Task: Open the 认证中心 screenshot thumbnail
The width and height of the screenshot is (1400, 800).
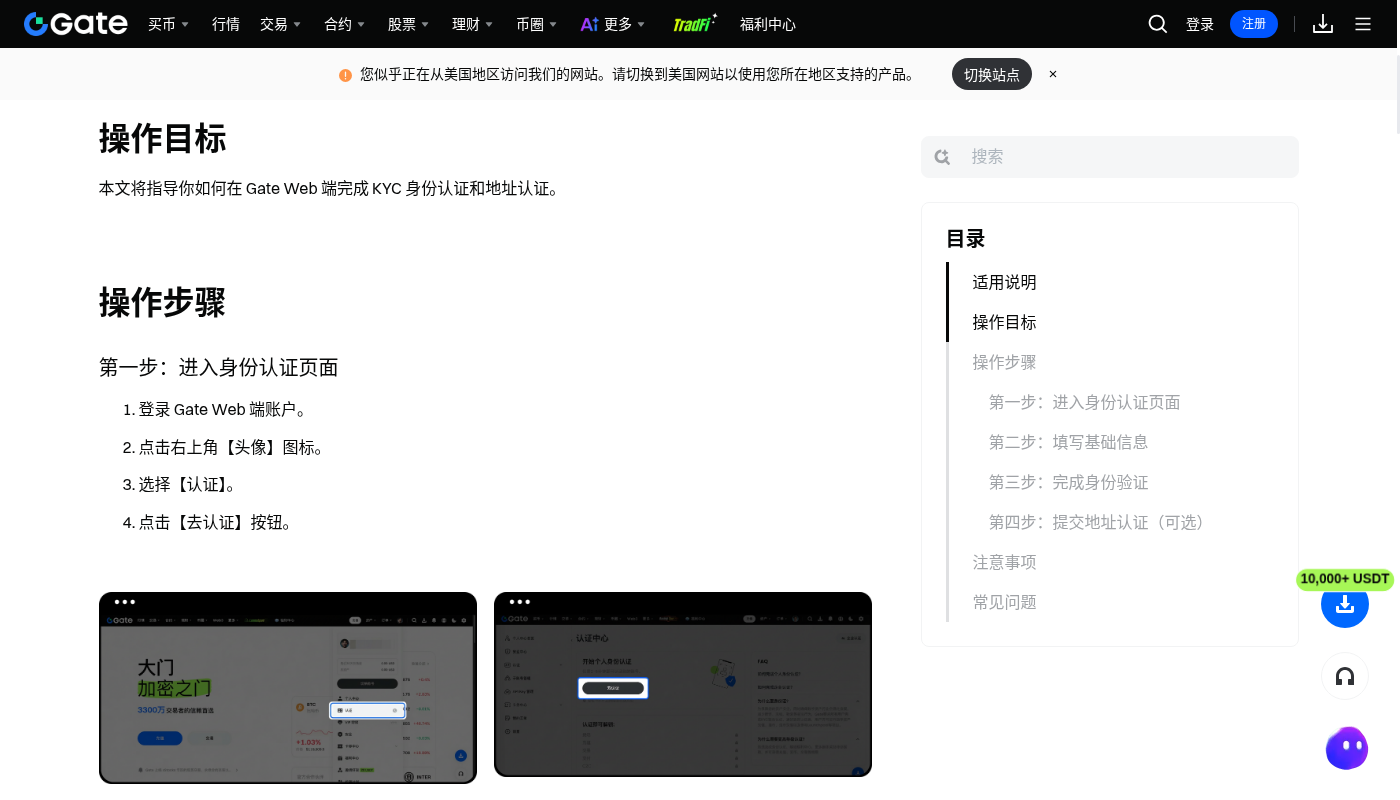Action: click(683, 685)
